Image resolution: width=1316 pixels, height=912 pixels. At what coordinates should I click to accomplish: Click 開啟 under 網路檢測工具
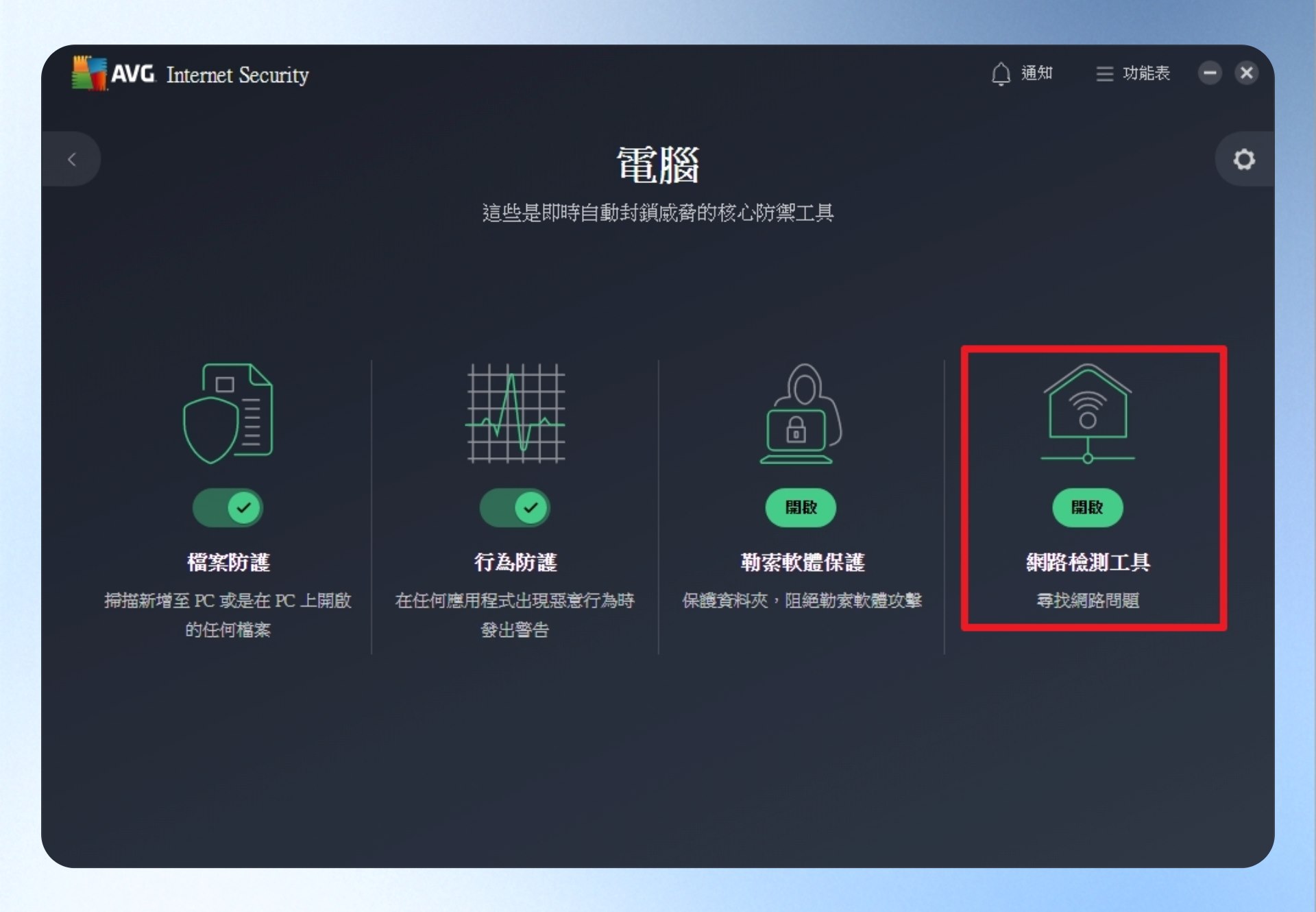pyautogui.click(x=1088, y=508)
